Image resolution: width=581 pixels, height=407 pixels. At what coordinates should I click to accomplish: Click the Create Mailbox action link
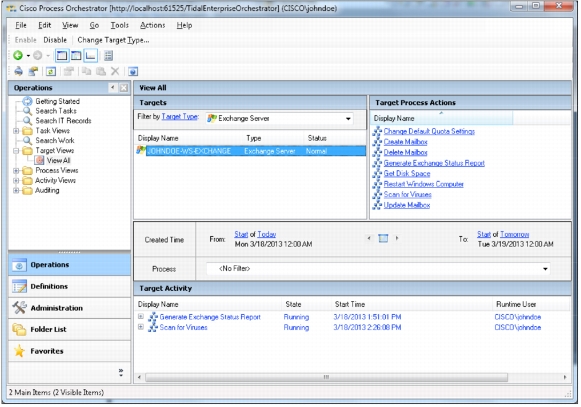[405, 142]
